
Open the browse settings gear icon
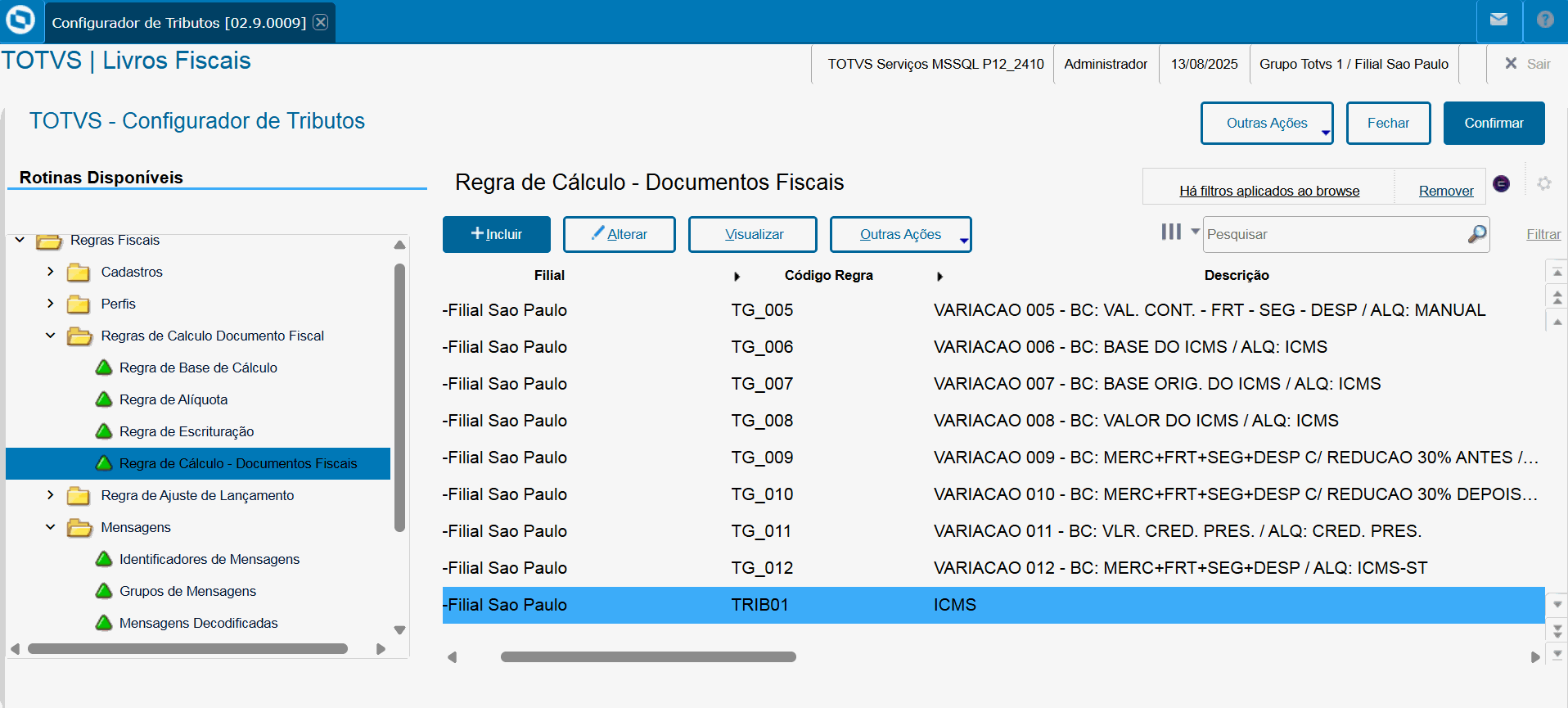[1544, 183]
